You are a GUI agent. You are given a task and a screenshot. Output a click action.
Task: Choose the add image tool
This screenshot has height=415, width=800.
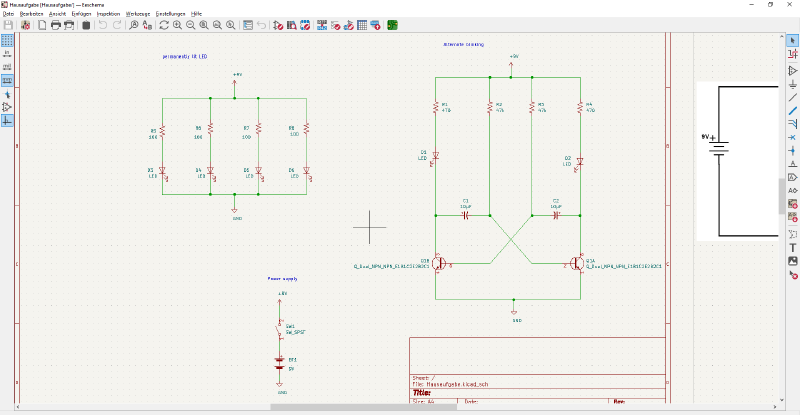792,261
